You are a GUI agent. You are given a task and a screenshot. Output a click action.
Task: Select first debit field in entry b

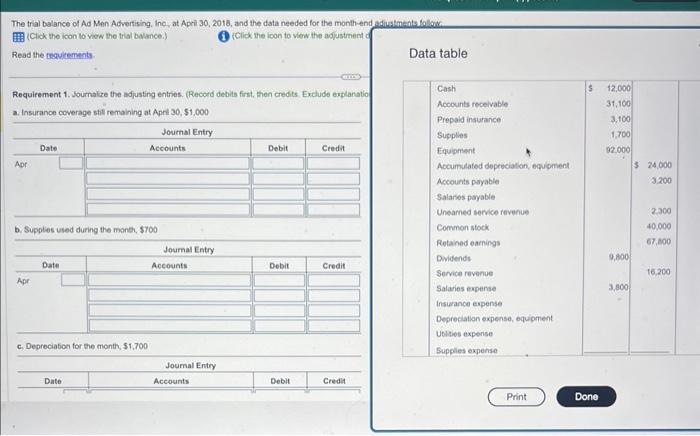(x=279, y=280)
